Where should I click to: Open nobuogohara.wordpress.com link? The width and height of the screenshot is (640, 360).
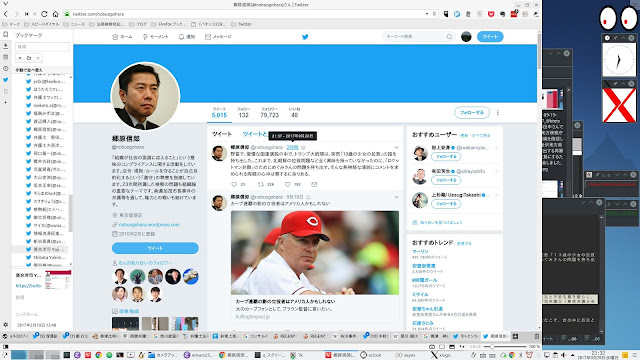tap(149, 224)
